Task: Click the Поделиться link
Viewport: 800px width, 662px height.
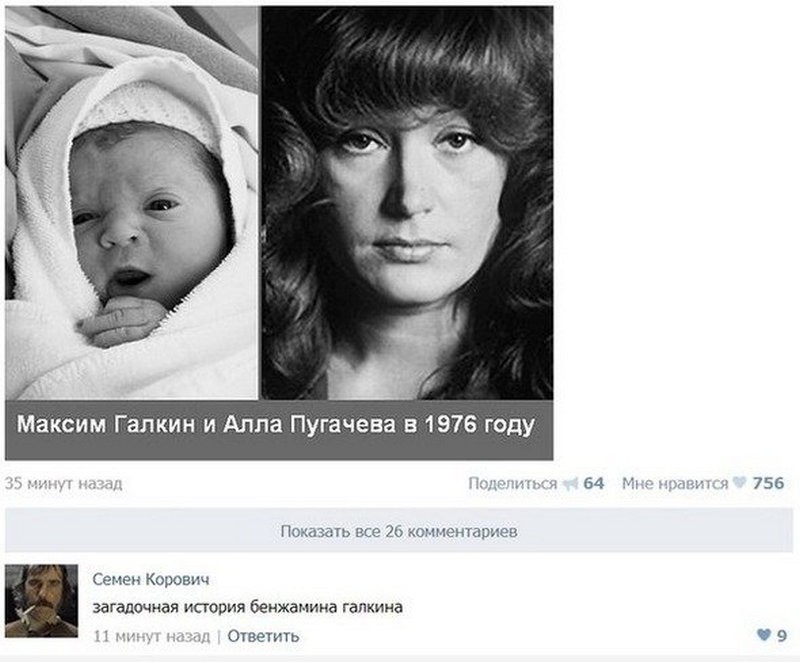Action: (512, 483)
